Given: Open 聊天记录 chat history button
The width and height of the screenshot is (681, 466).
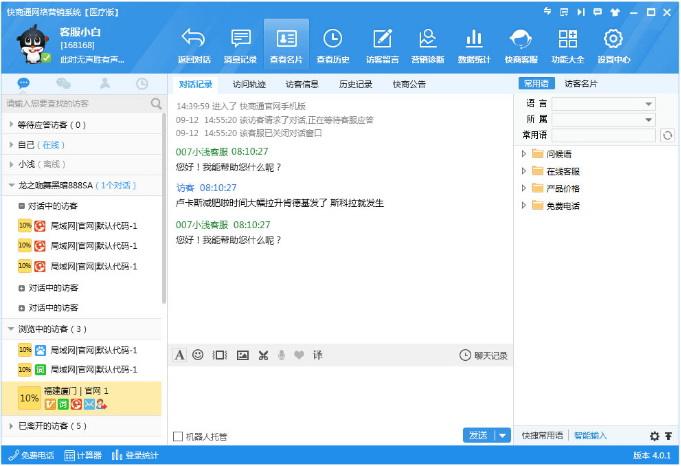Looking at the screenshot, I should pyautogui.click(x=484, y=355).
